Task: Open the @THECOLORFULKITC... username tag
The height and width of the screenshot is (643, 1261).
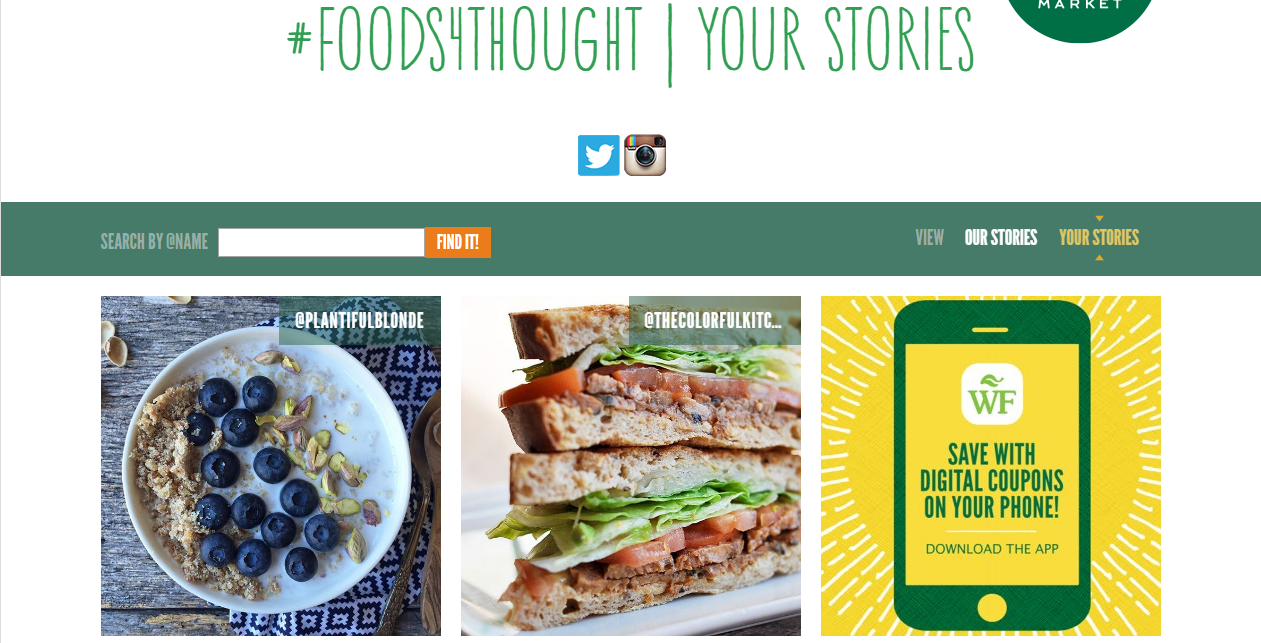Action: tap(715, 321)
